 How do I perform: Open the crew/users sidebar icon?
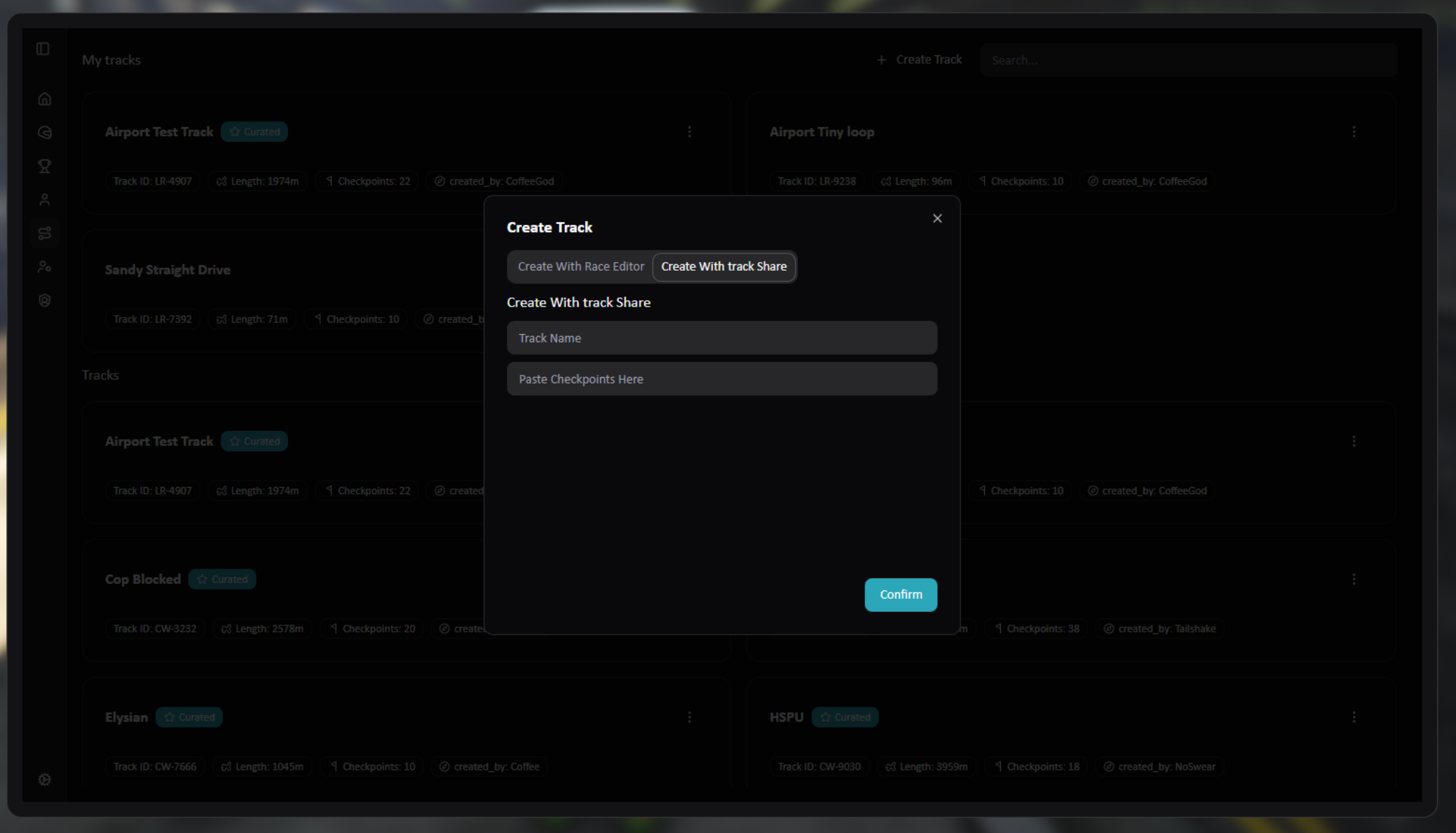click(x=45, y=266)
